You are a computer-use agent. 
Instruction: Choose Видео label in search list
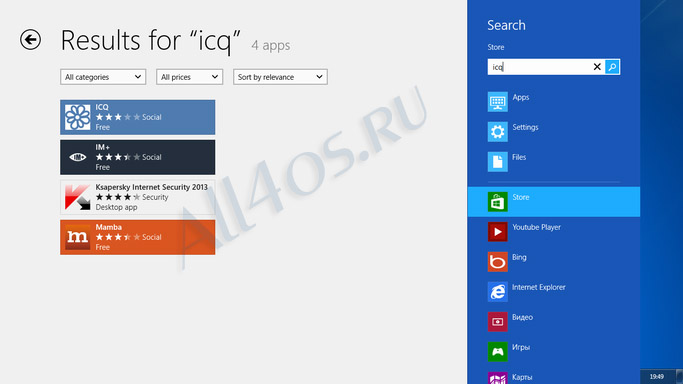522,317
